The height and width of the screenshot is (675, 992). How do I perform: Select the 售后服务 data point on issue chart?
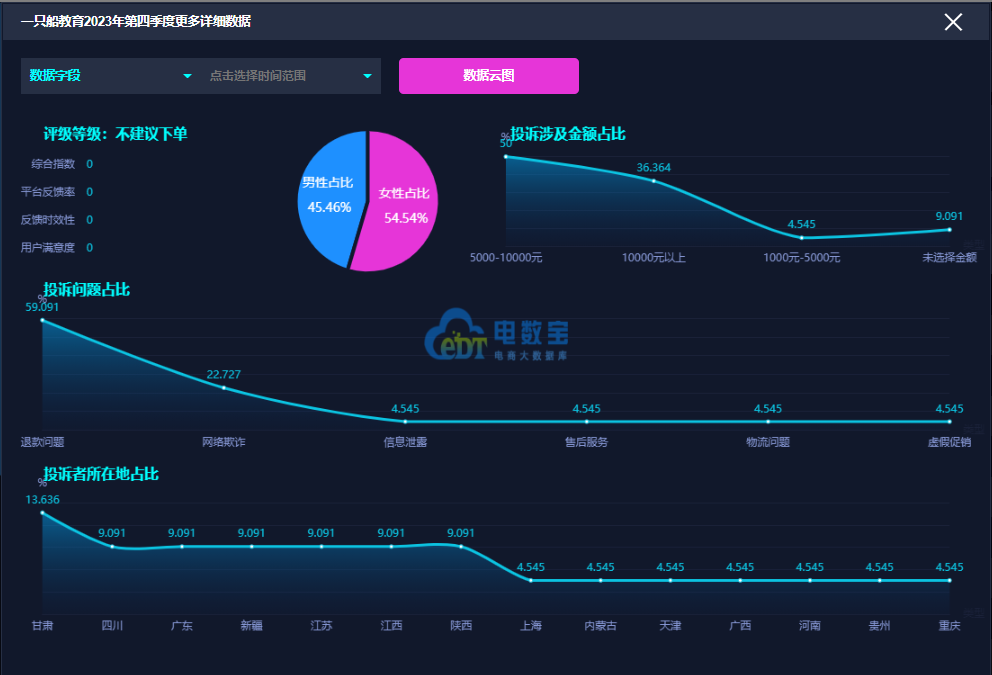point(586,422)
